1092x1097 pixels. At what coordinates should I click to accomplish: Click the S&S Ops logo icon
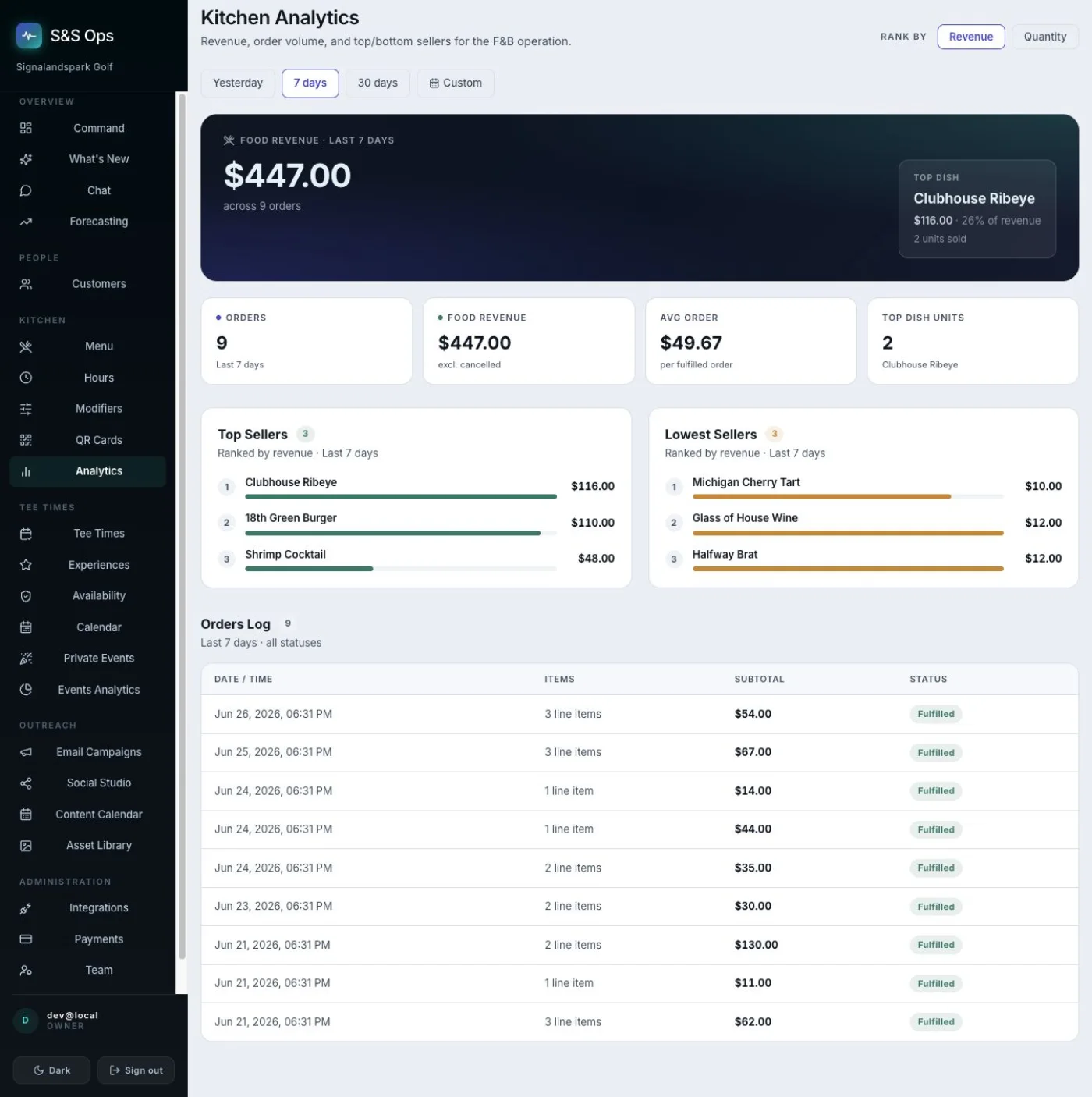pos(29,35)
